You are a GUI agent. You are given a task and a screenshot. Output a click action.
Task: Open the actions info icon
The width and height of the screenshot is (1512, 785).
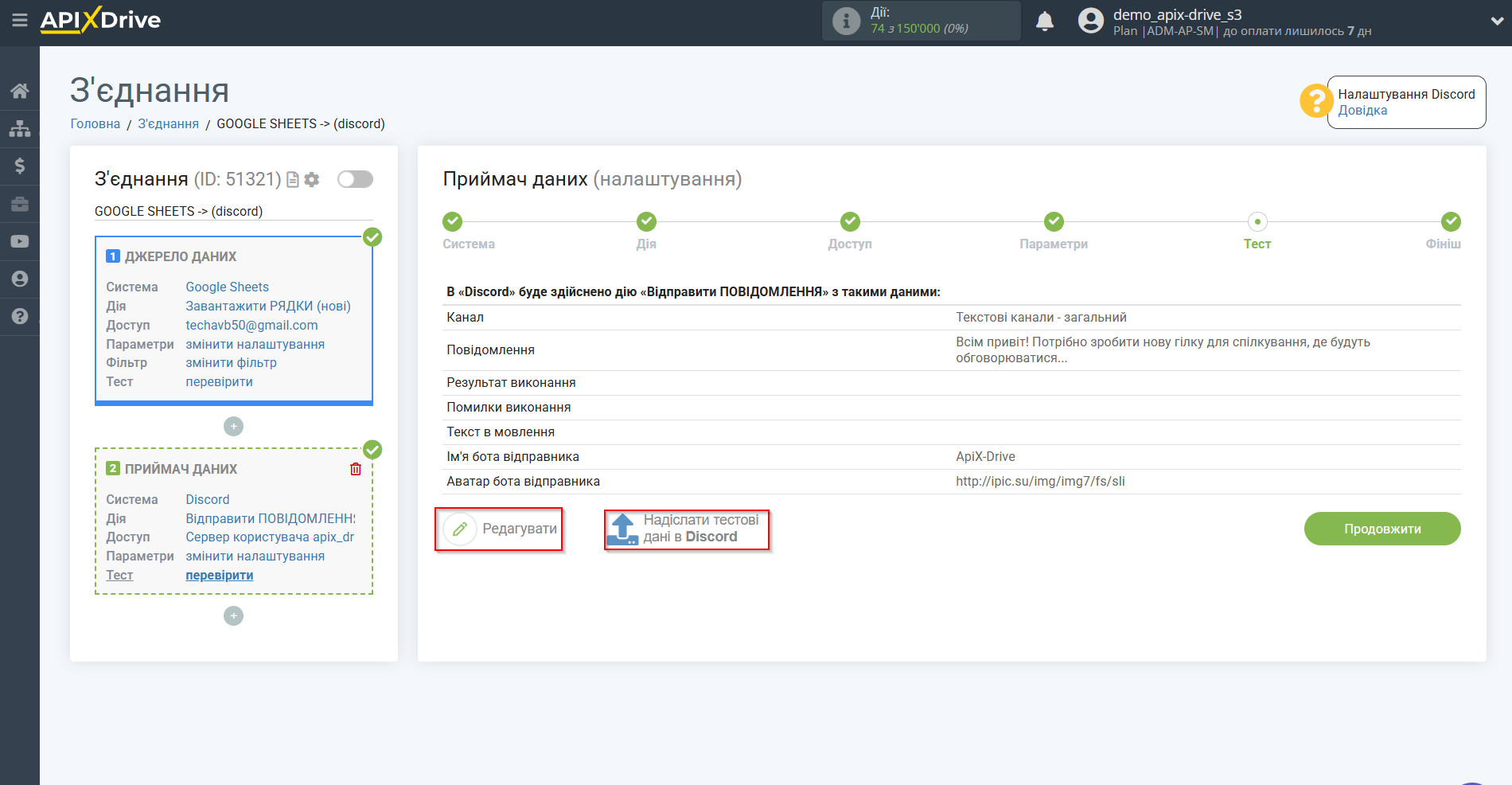(846, 21)
